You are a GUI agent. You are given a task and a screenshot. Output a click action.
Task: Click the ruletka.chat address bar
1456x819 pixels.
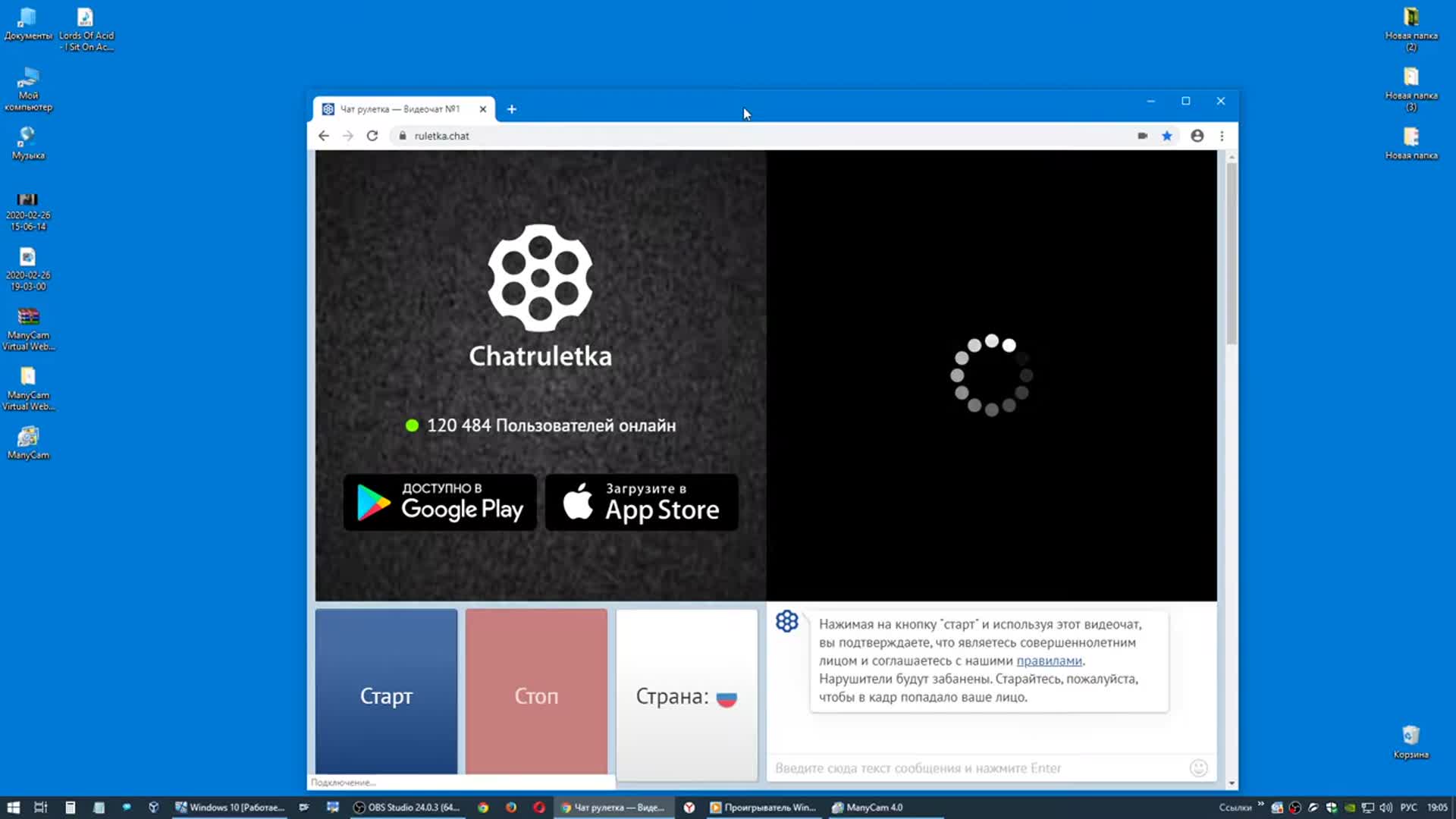coord(758,136)
